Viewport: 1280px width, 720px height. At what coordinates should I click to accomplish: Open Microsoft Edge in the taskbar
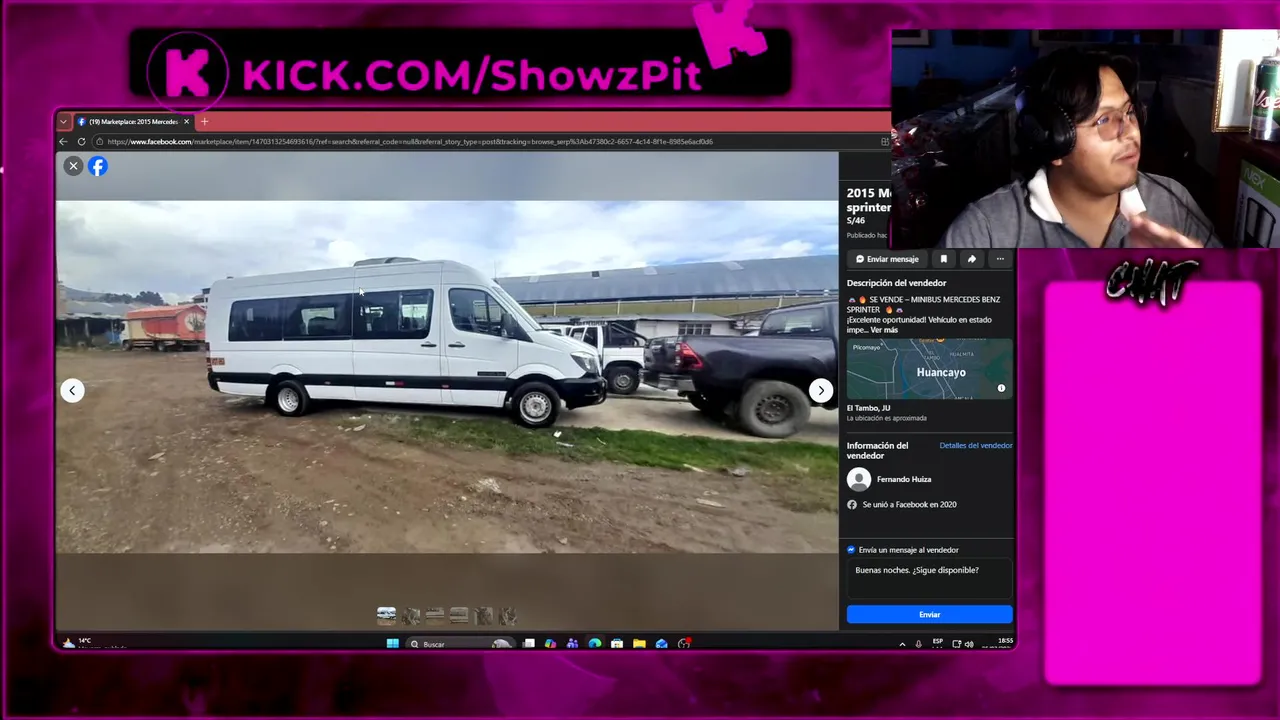pos(594,644)
